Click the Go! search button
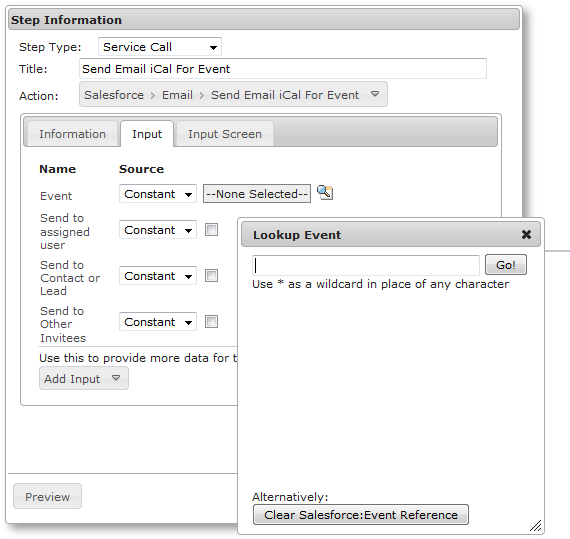The width and height of the screenshot is (570, 539). pos(506,265)
